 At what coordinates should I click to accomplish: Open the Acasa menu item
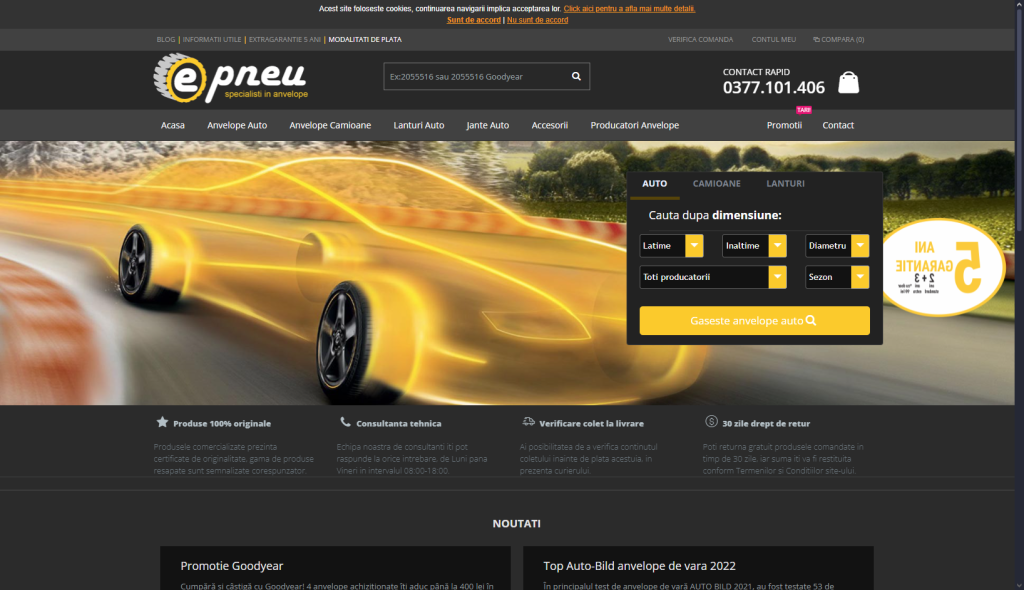pos(172,125)
